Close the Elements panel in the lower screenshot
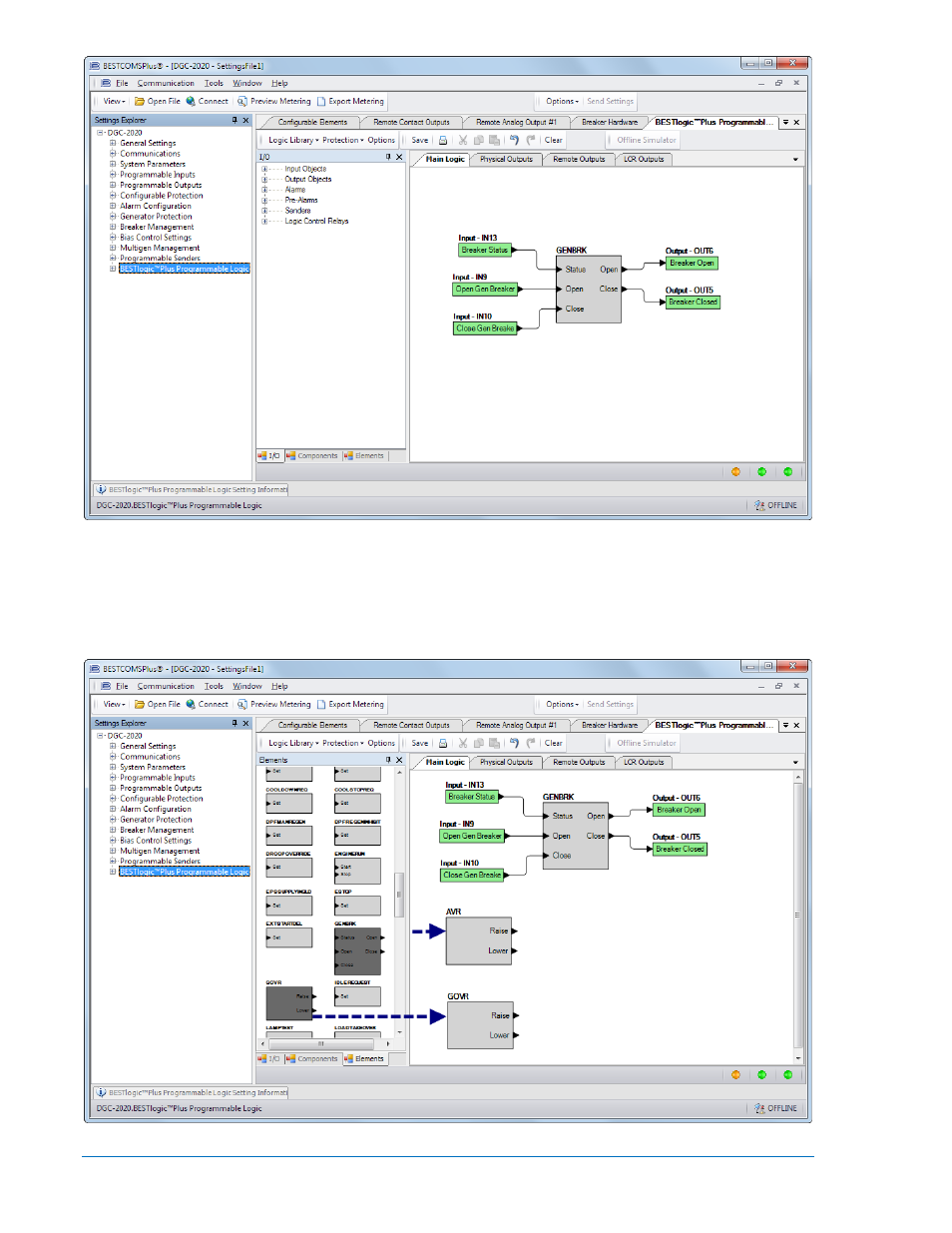Viewport: 952px width, 1233px height. click(399, 760)
